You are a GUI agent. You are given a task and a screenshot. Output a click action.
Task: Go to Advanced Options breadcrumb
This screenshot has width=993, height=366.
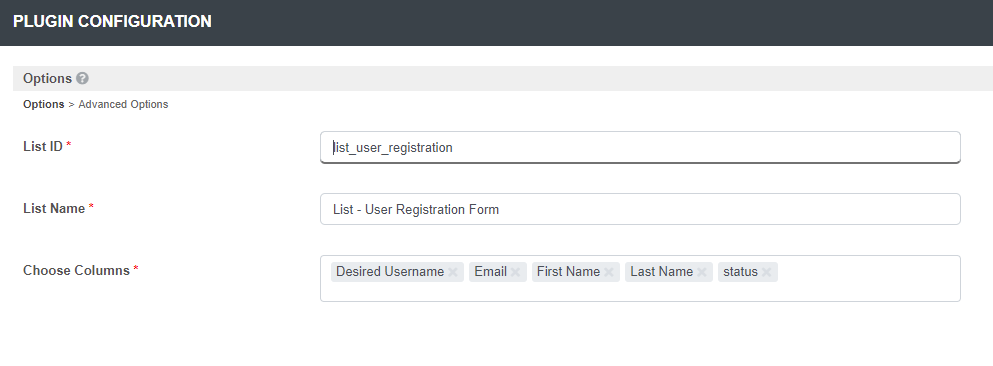(123, 104)
